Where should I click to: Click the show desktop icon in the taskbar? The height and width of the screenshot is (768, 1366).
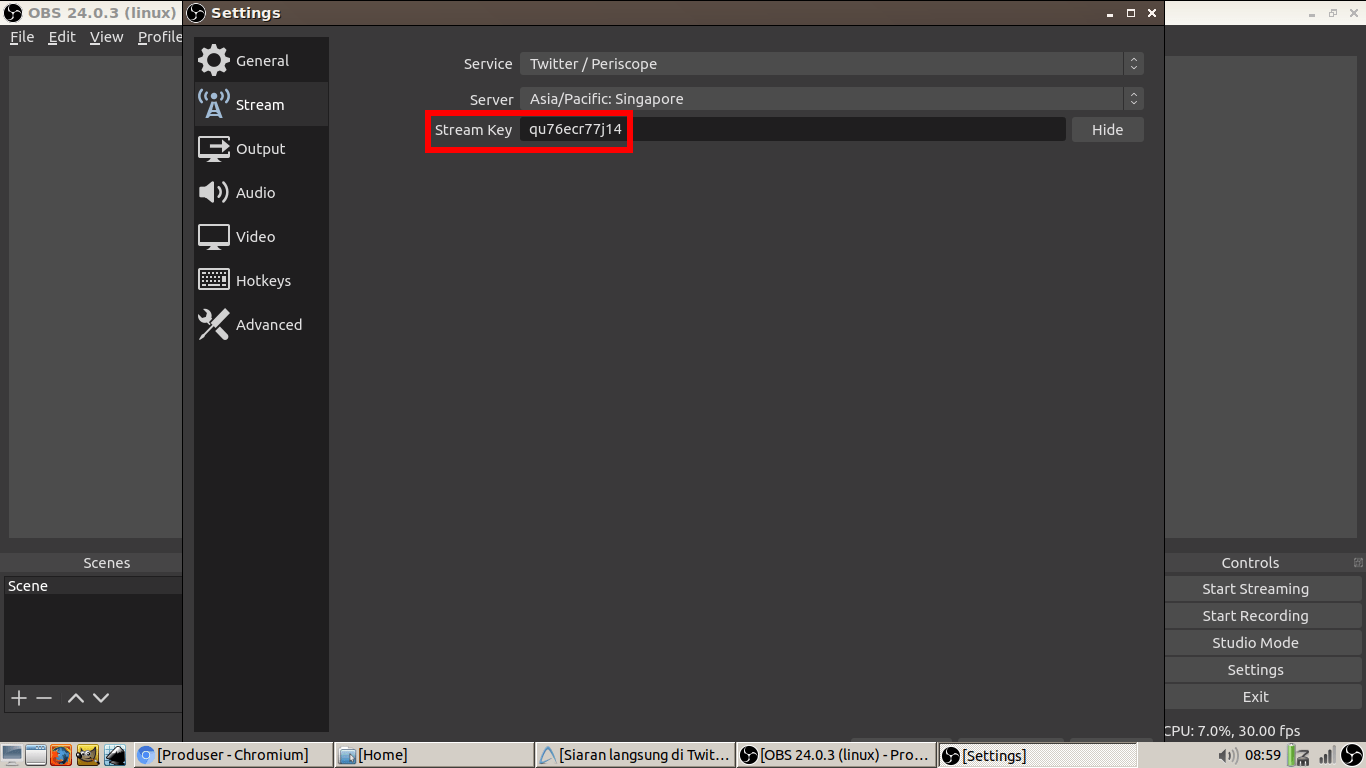[12, 755]
